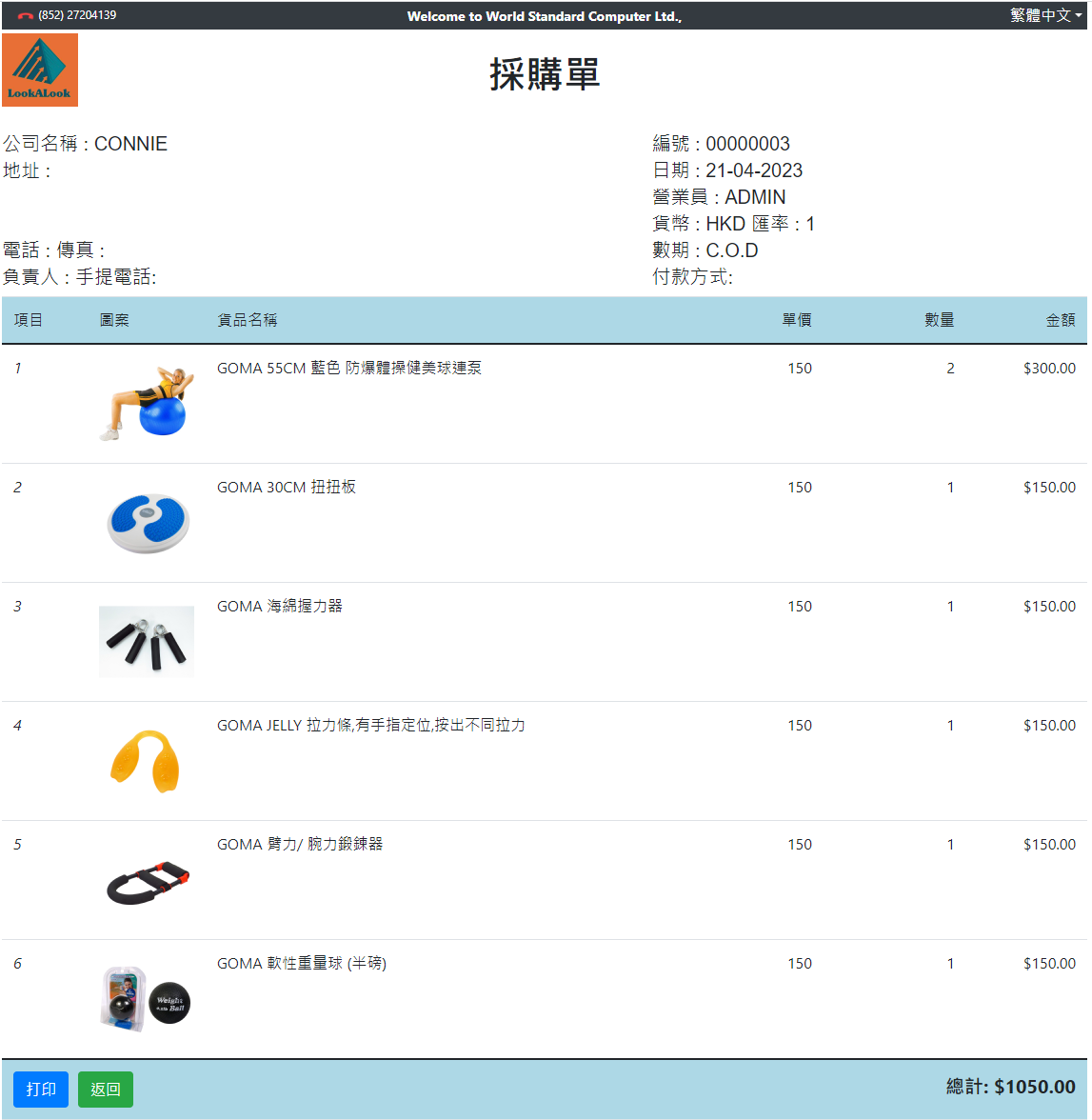Click the 金額 column header
1092x1120 pixels.
pos(1061,320)
